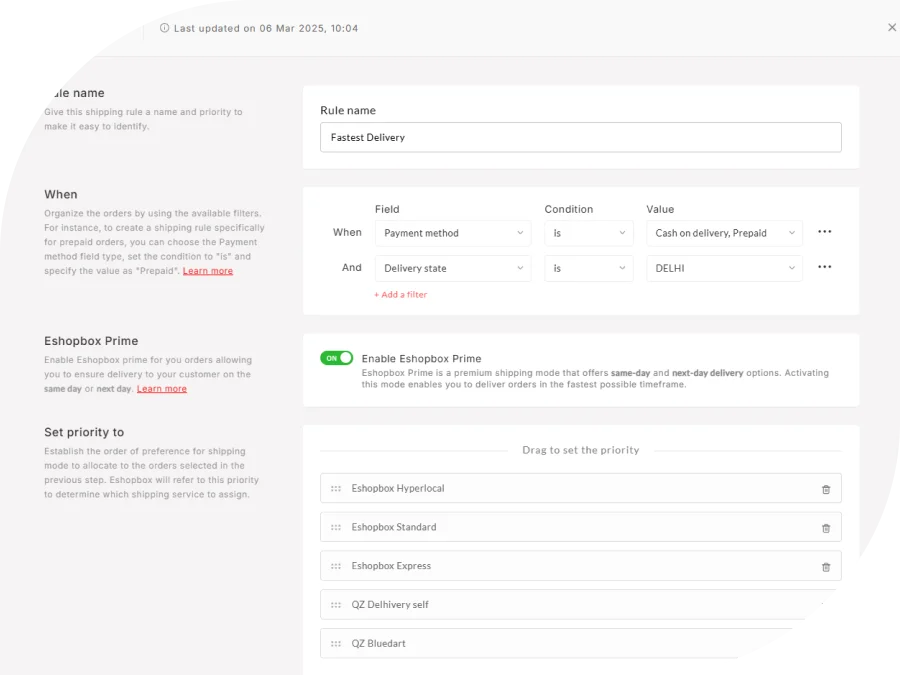Open more options for Delivery state filter
This screenshot has height=675, width=900.
point(825,267)
